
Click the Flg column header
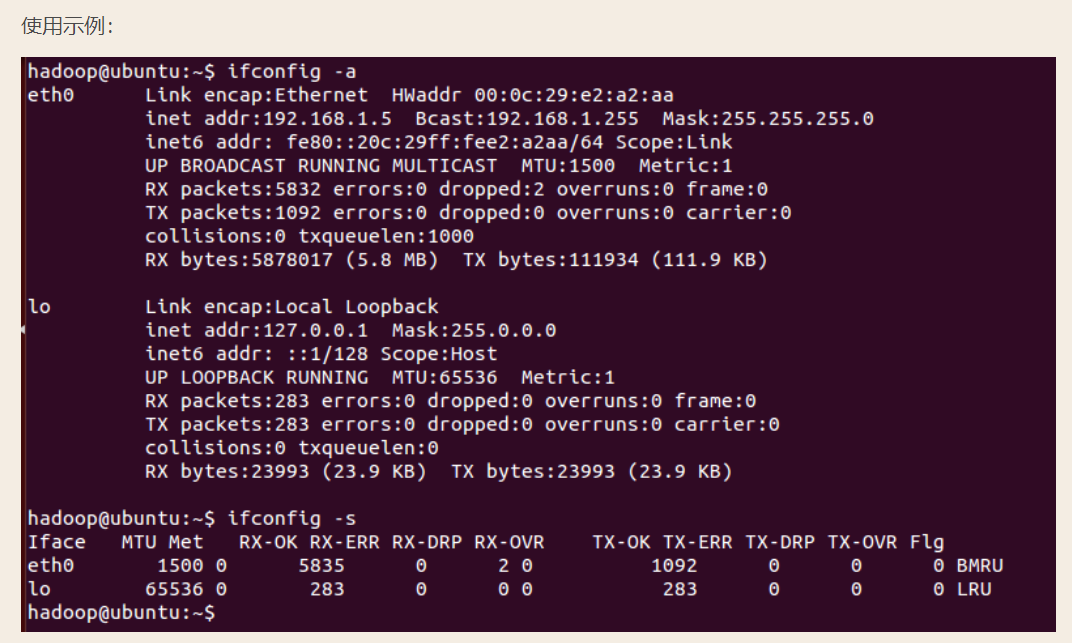926,542
